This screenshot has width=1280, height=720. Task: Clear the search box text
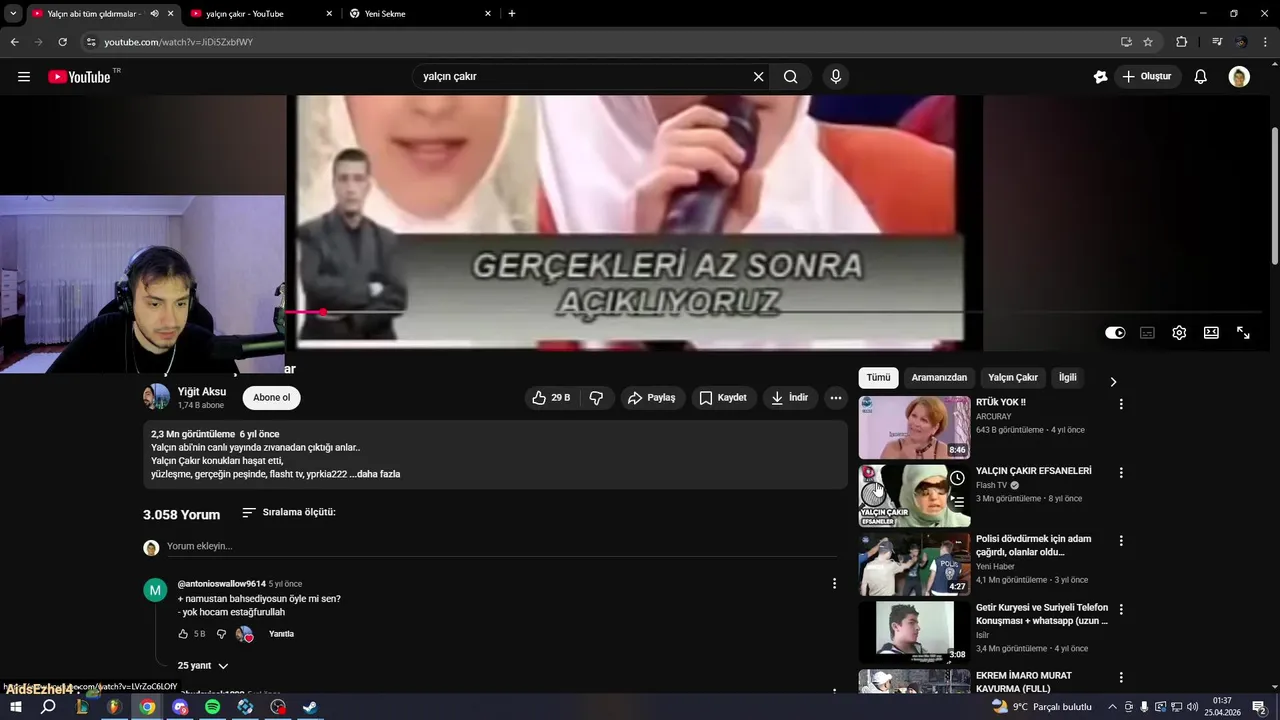758,77
